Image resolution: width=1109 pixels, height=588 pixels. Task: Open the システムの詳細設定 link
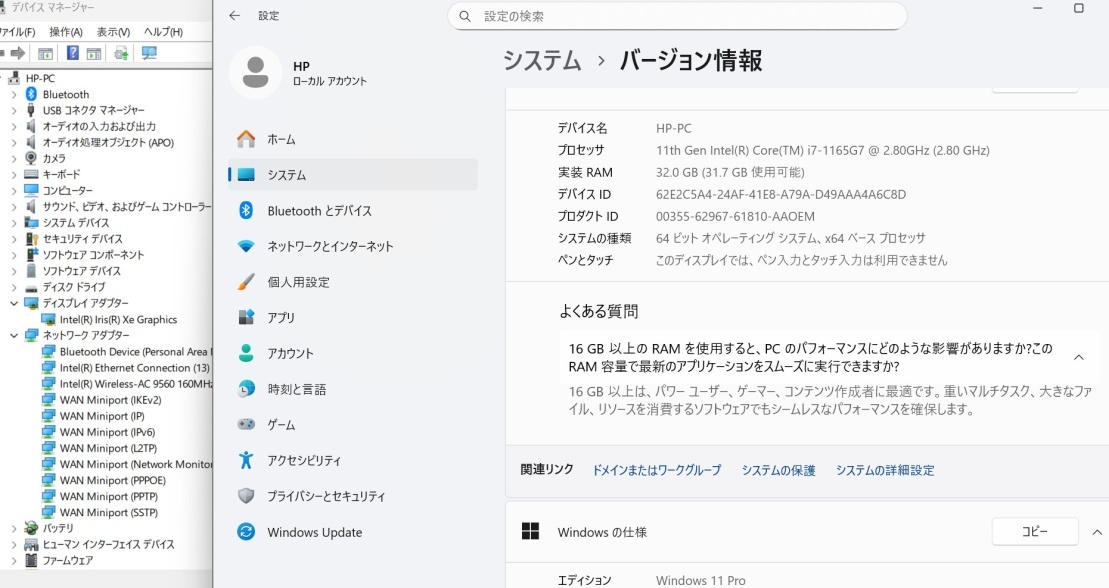click(x=884, y=470)
